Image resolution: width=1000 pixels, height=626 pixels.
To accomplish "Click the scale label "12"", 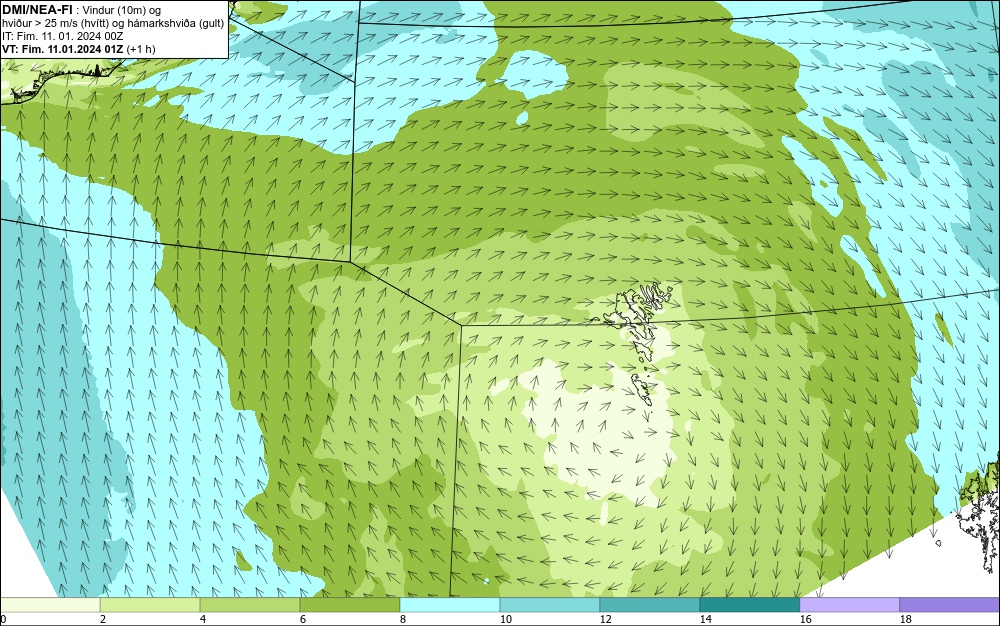I will (605, 619).
